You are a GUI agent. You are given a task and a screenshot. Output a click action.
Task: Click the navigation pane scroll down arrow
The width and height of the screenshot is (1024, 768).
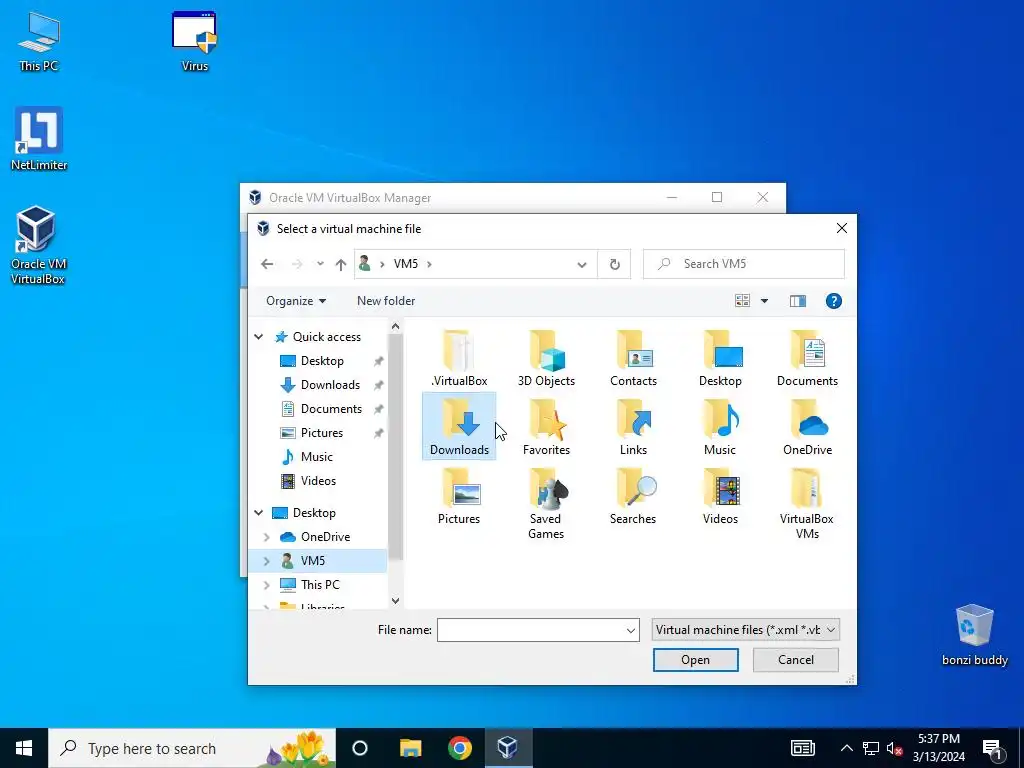coord(395,601)
